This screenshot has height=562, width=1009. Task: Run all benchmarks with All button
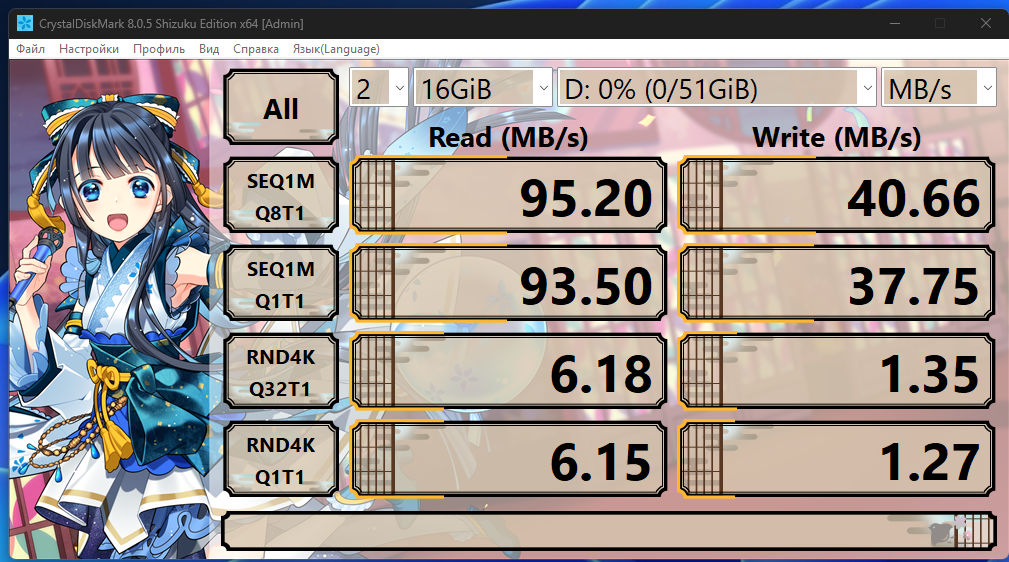[x=281, y=108]
